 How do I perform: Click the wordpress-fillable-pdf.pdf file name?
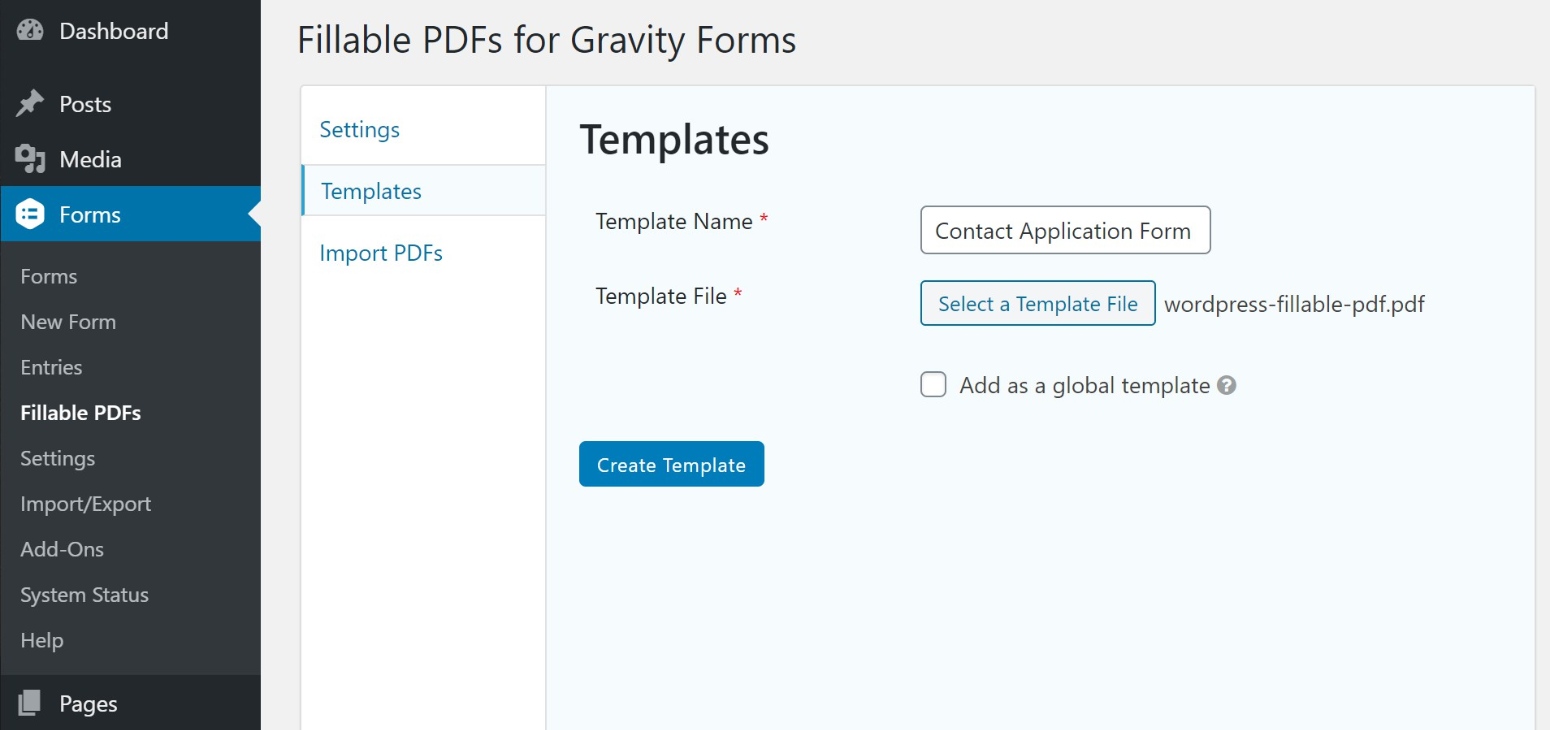pyautogui.click(x=1294, y=304)
